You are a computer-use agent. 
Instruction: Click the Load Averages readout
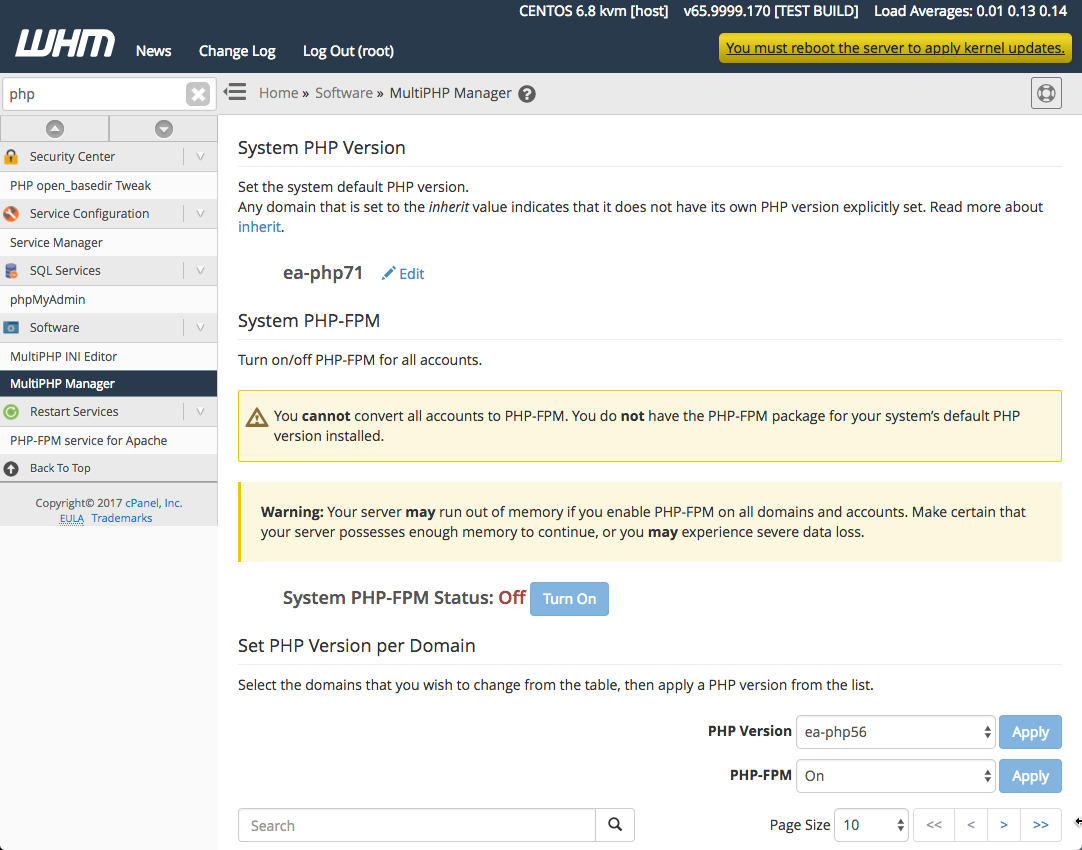971,11
